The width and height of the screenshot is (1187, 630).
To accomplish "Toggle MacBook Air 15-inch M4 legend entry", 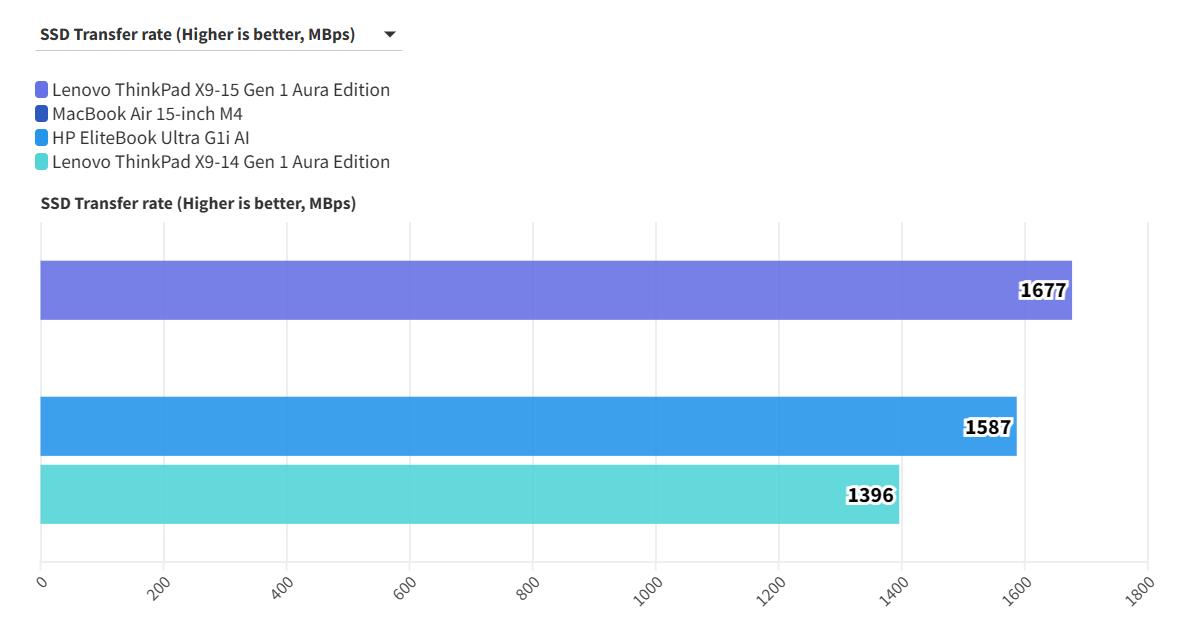I will [x=147, y=114].
